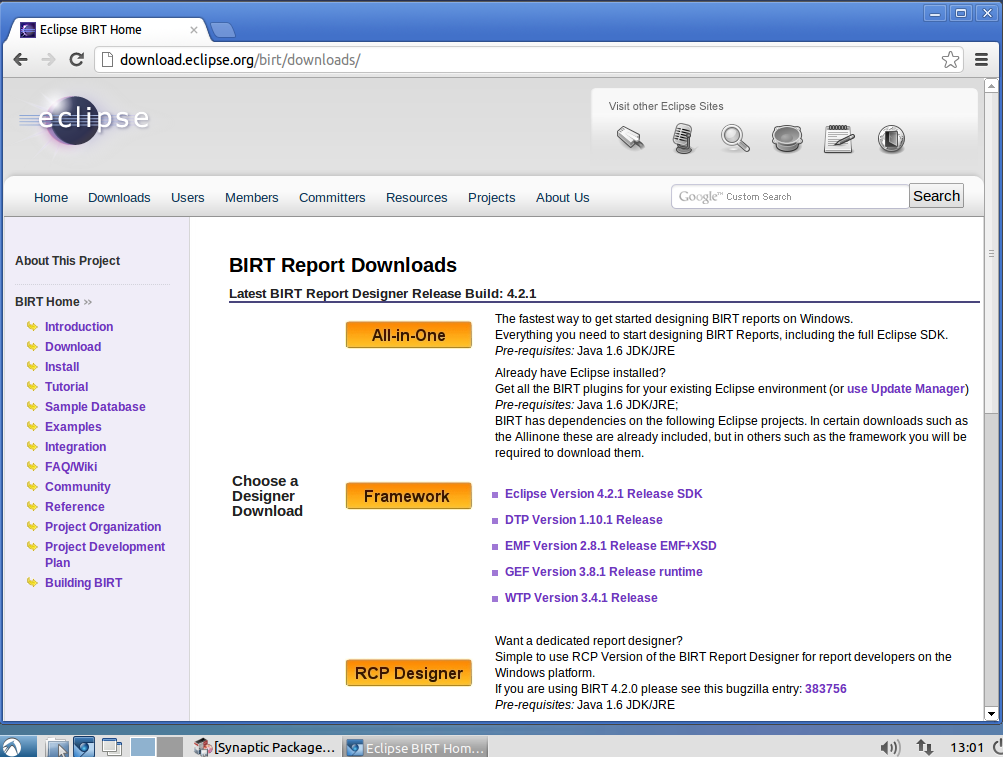Click the round book Eclipse site icon
Image resolution: width=1003 pixels, height=757 pixels.
891,138
